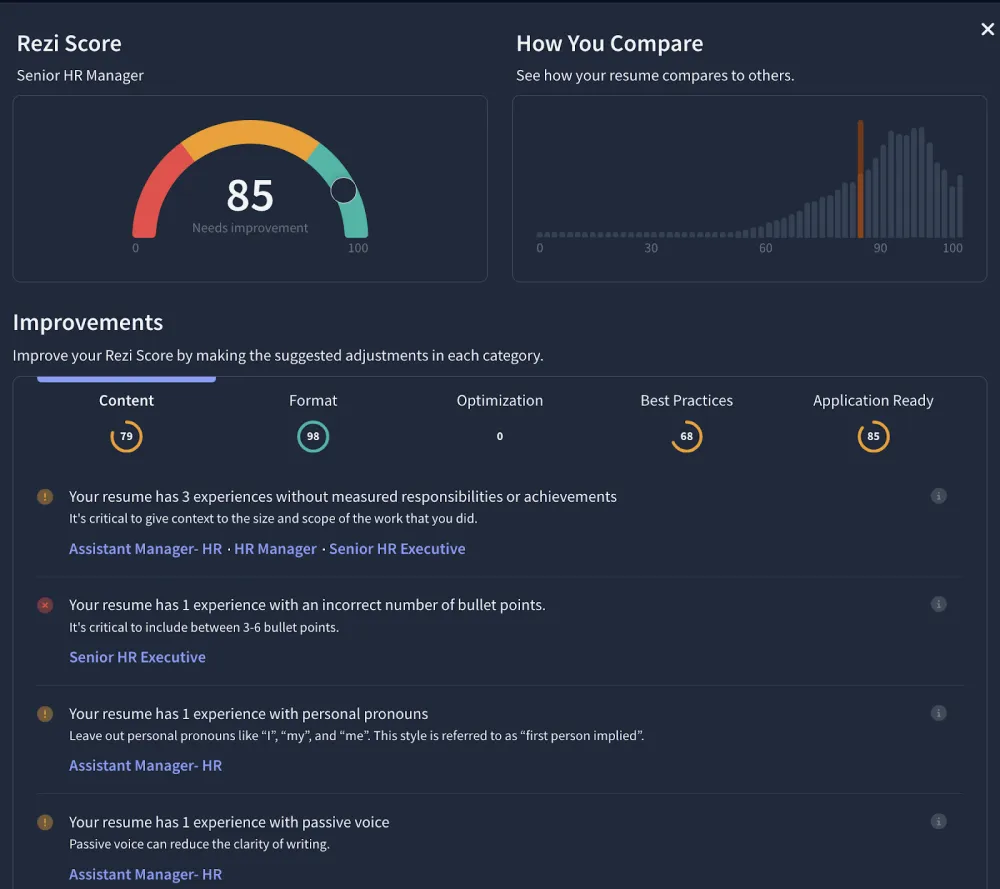Open info icon for measured responsibilities issue
The width and height of the screenshot is (1000, 889).
coord(938,496)
